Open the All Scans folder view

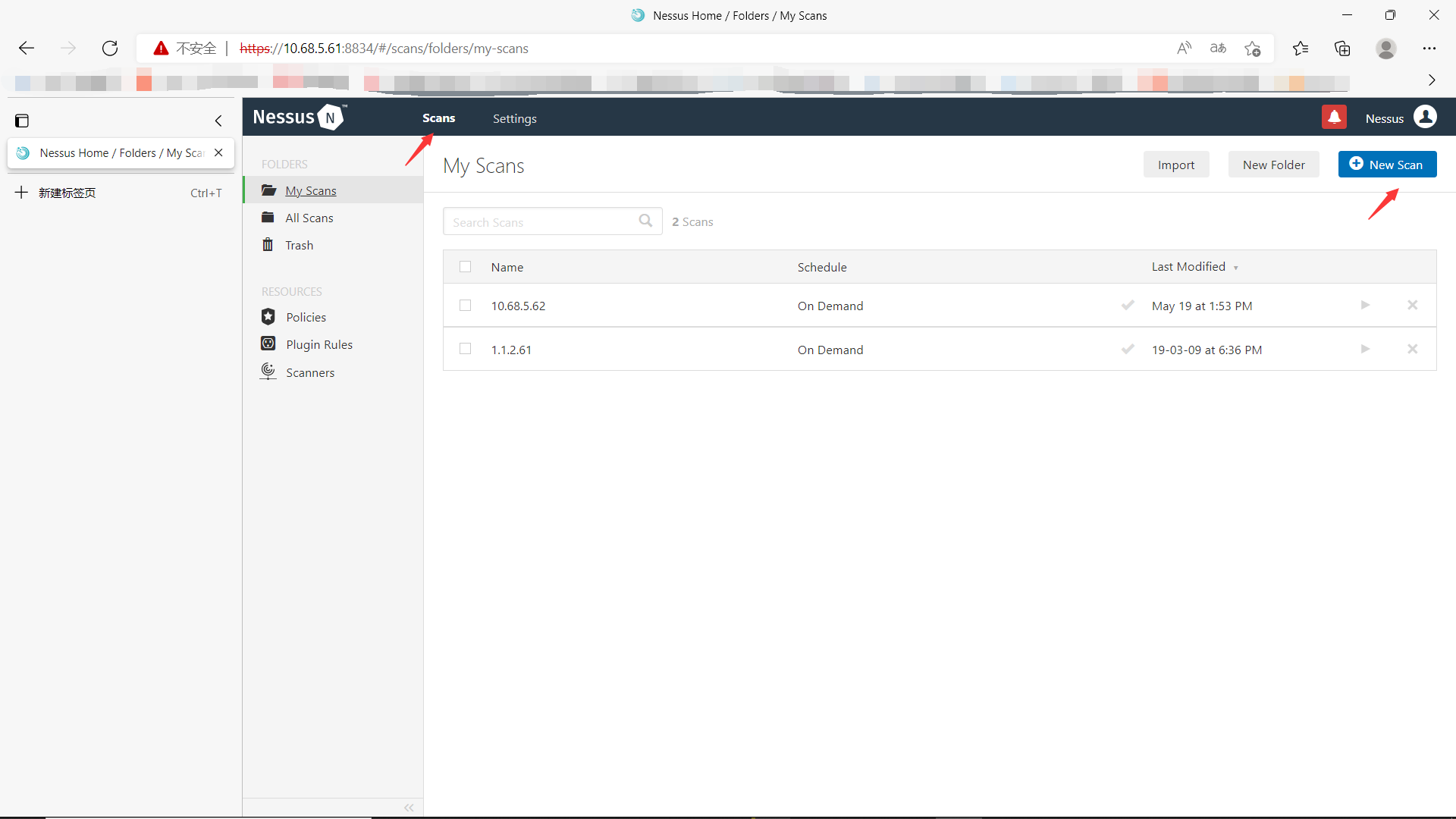pyautogui.click(x=307, y=218)
